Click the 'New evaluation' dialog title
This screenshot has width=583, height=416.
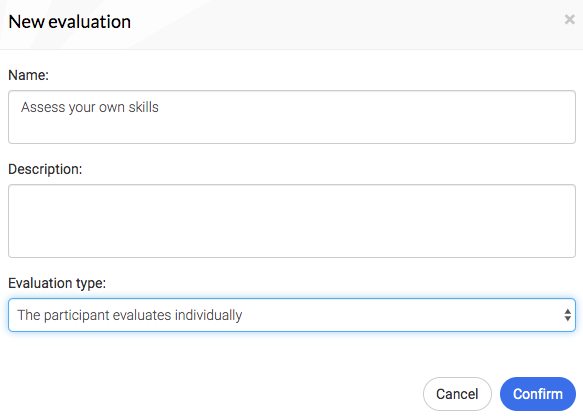point(70,22)
